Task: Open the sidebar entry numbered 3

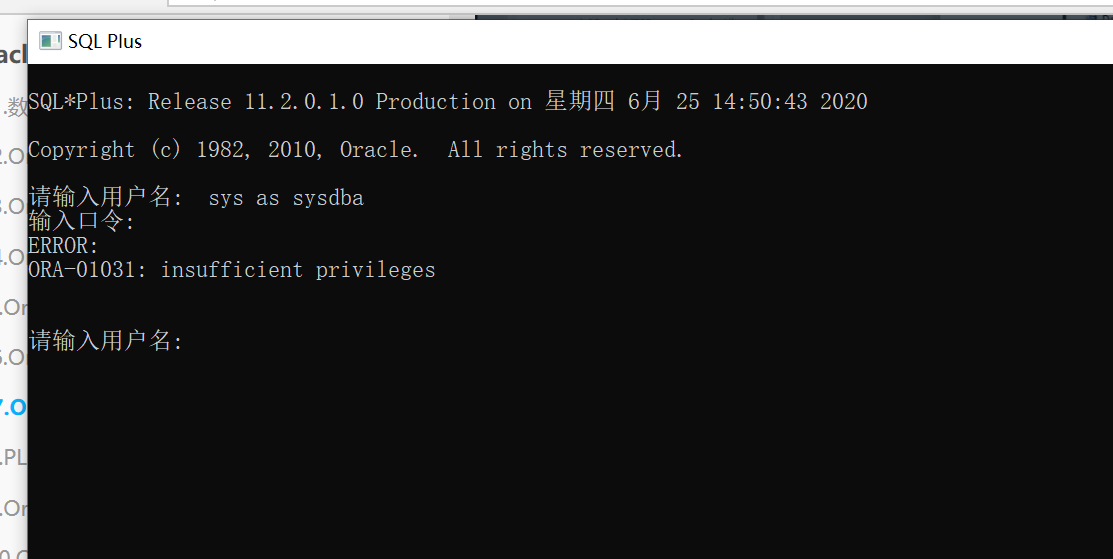Action: point(13,206)
